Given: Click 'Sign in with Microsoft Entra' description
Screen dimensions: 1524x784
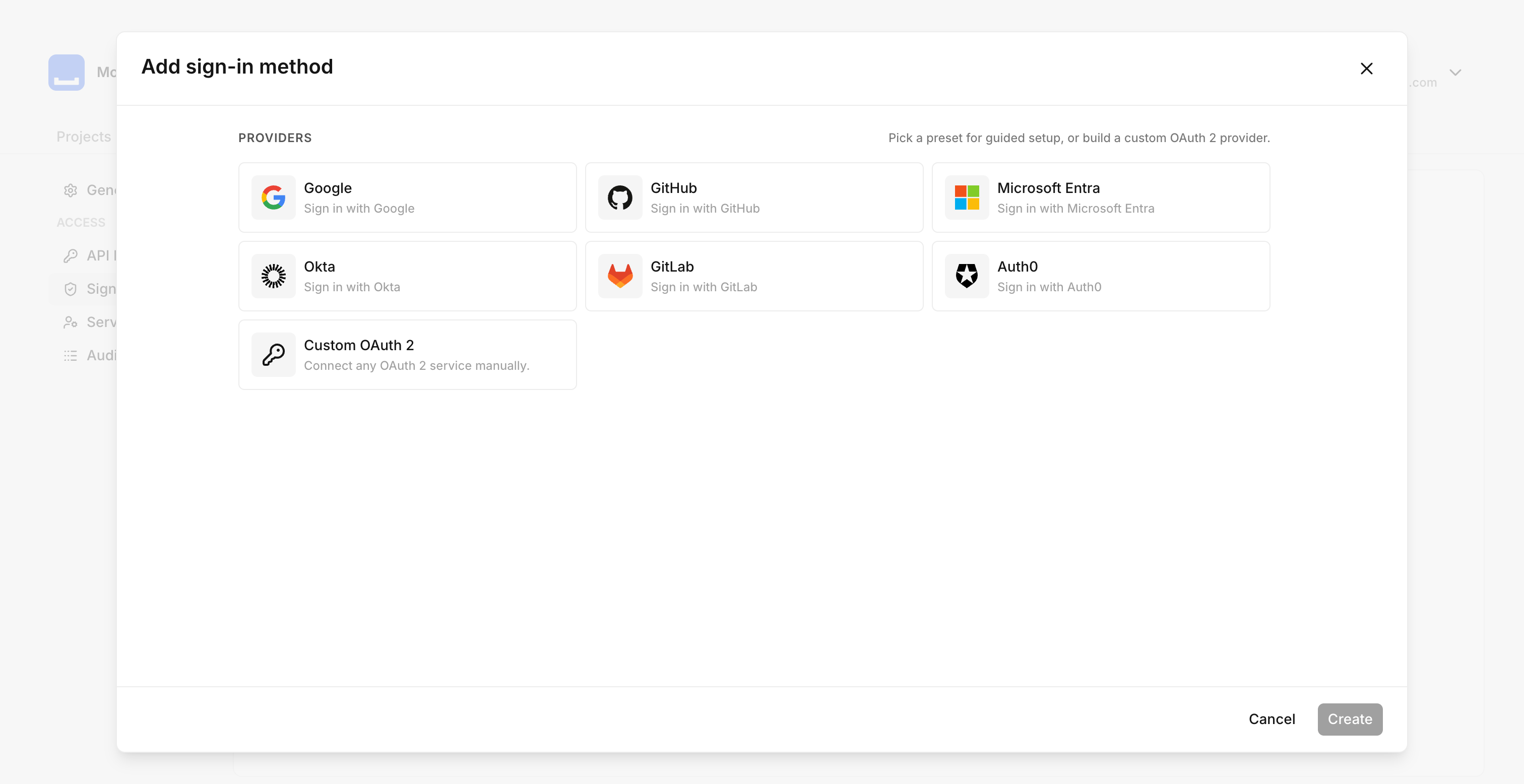Looking at the screenshot, I should [1076, 208].
